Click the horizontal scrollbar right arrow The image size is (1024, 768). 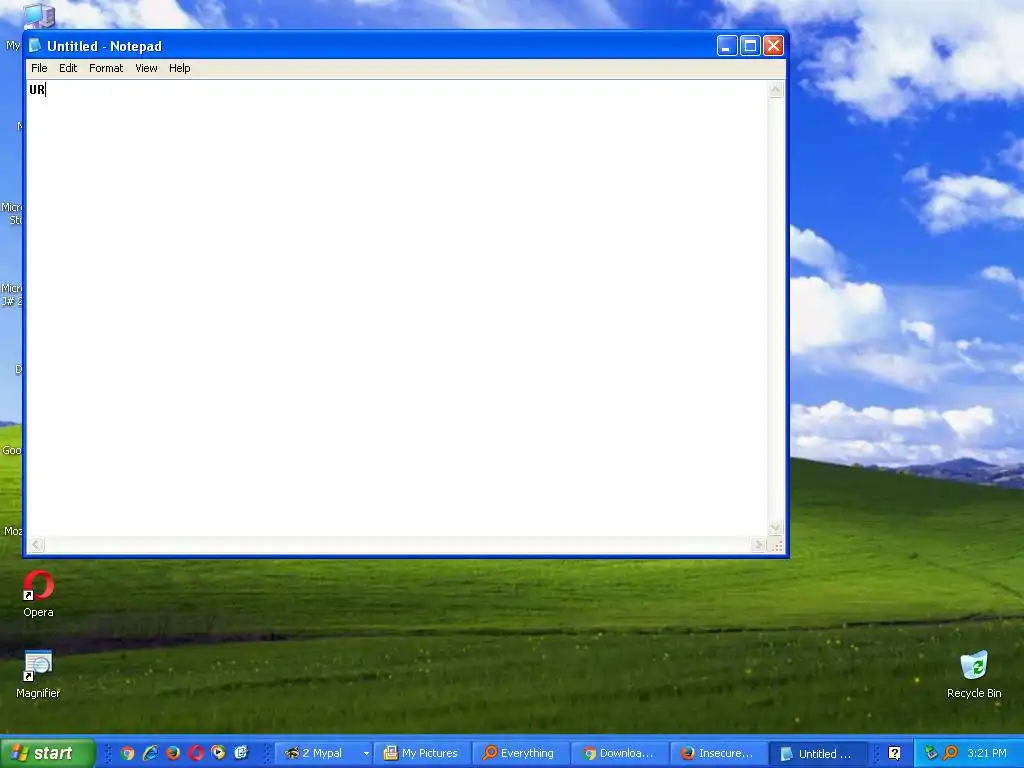758,545
